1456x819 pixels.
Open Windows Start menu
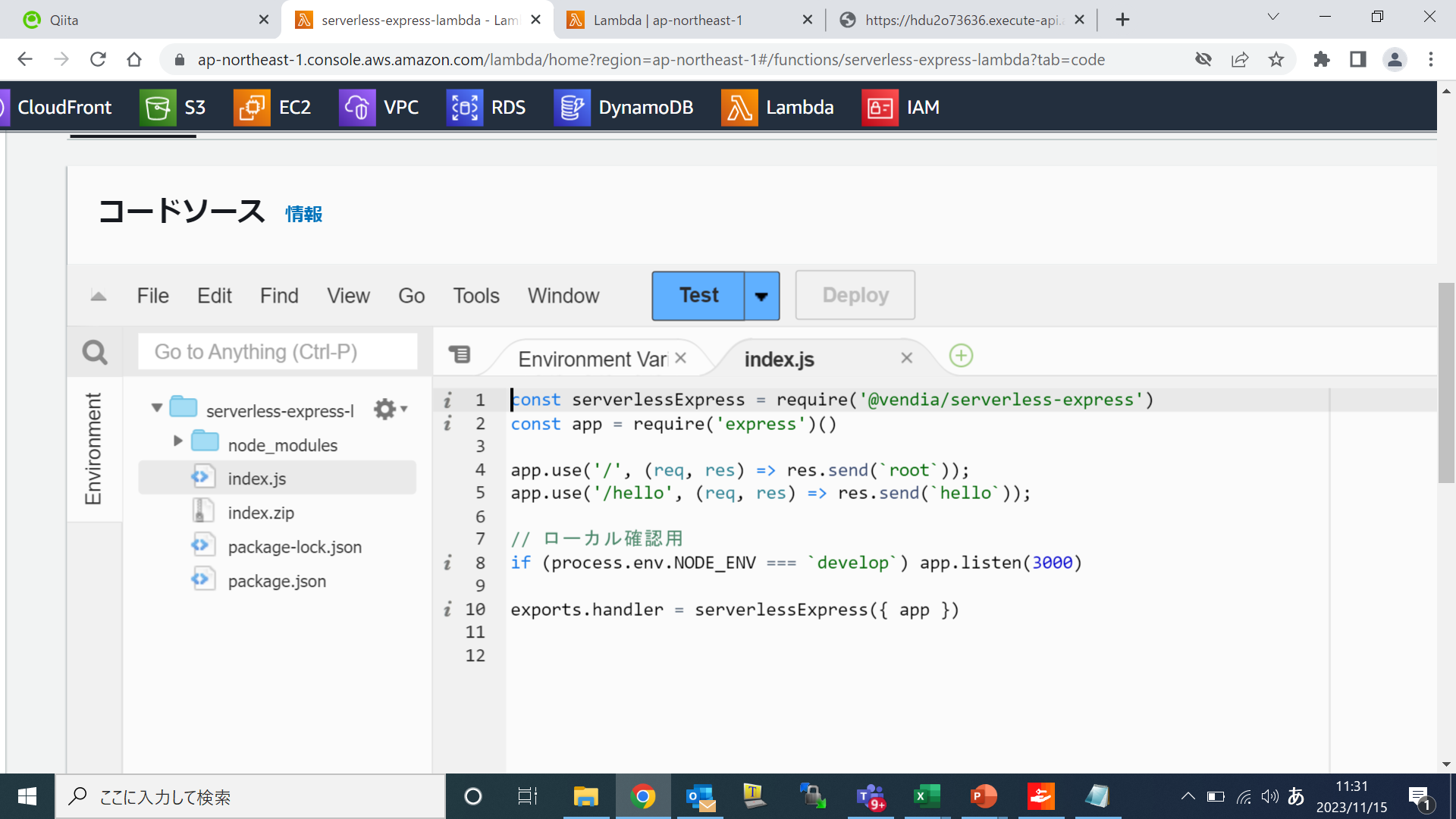coord(27,796)
